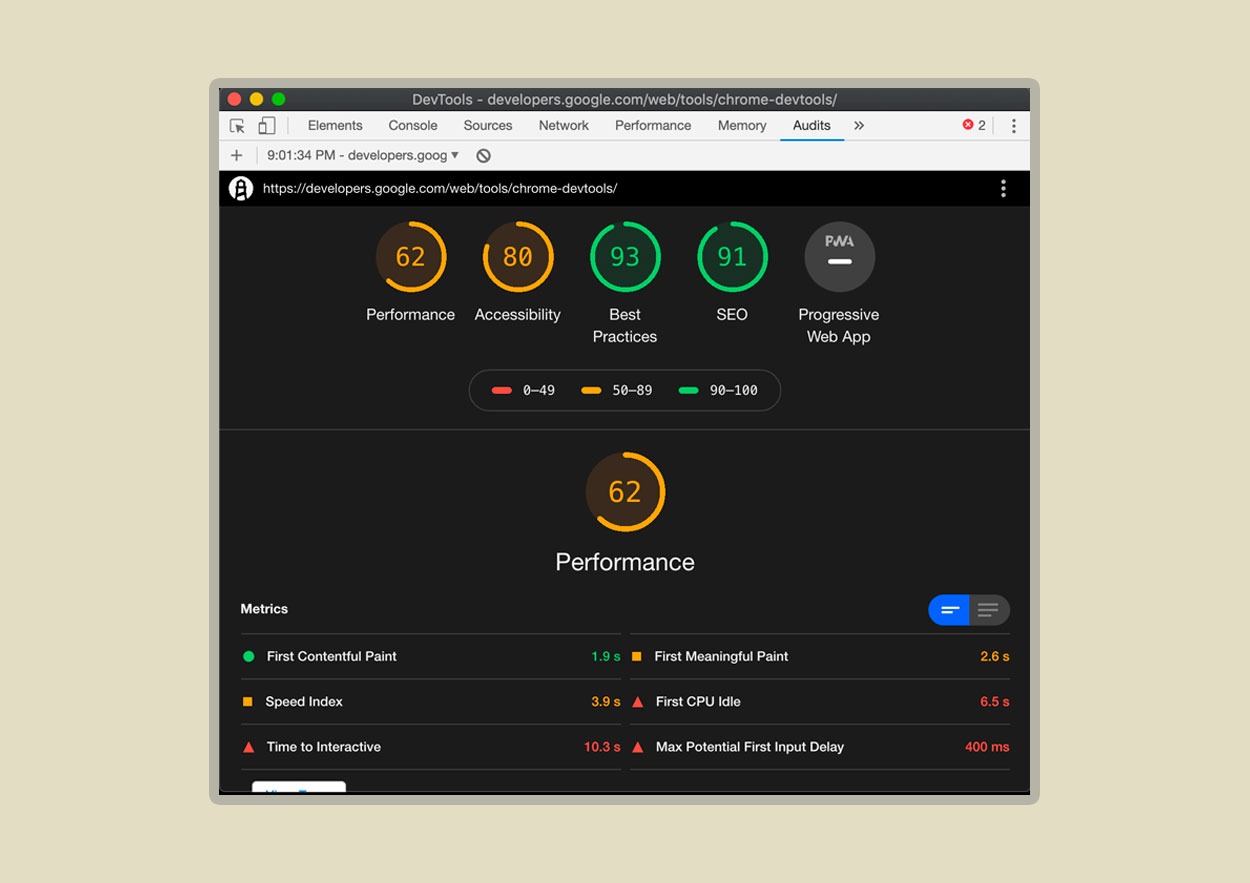
Task: Click the 3.9 s Speed Index value
Action: coord(606,702)
